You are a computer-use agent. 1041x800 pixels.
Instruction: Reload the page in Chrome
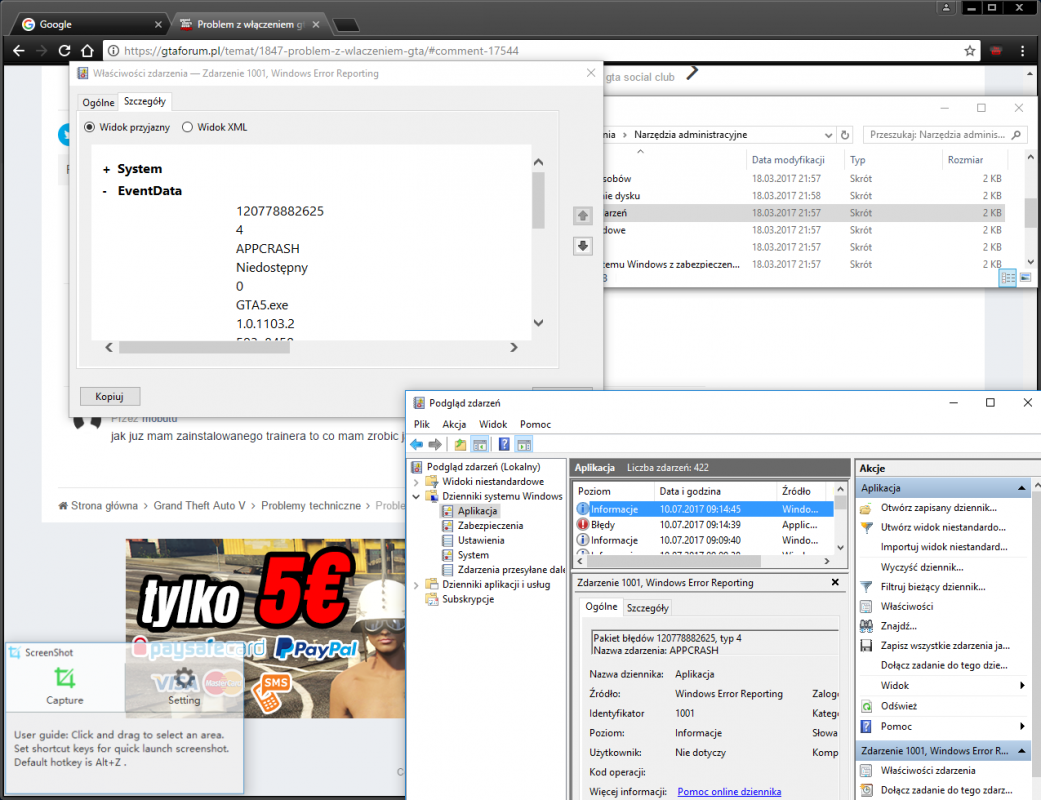[x=64, y=50]
